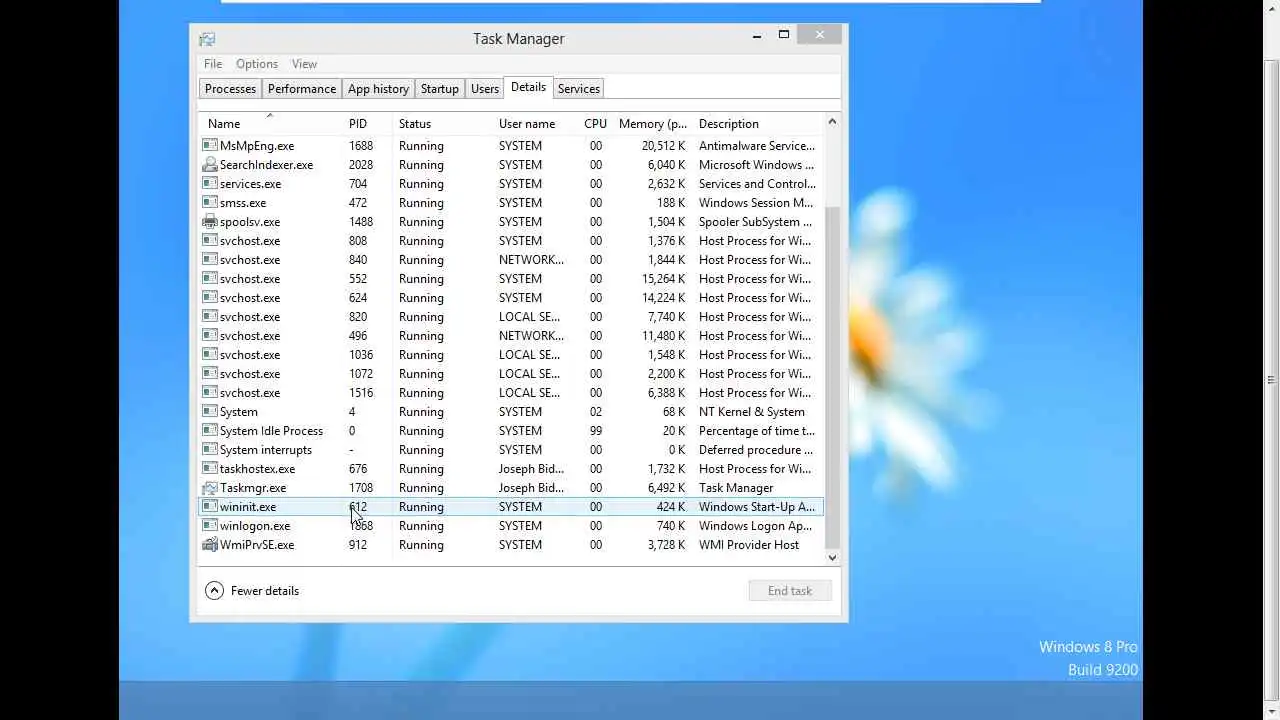Click the winlogon.exe process icon
1280x720 pixels.
click(x=210, y=525)
